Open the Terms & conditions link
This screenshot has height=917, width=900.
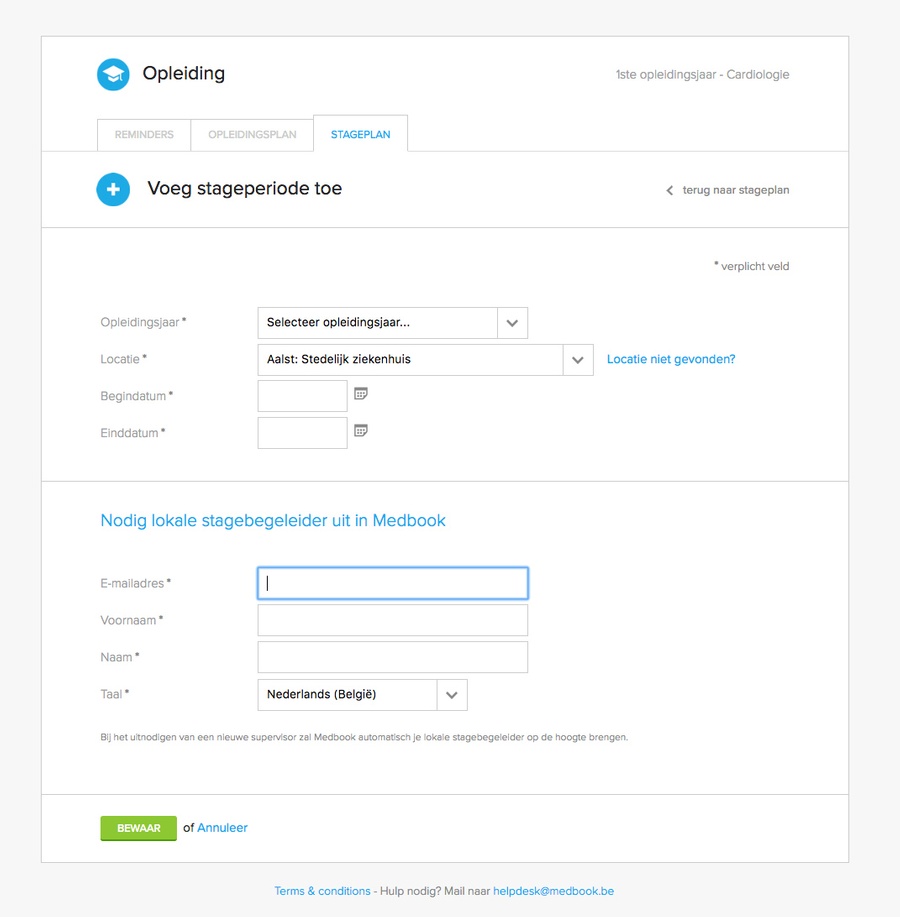[x=322, y=891]
